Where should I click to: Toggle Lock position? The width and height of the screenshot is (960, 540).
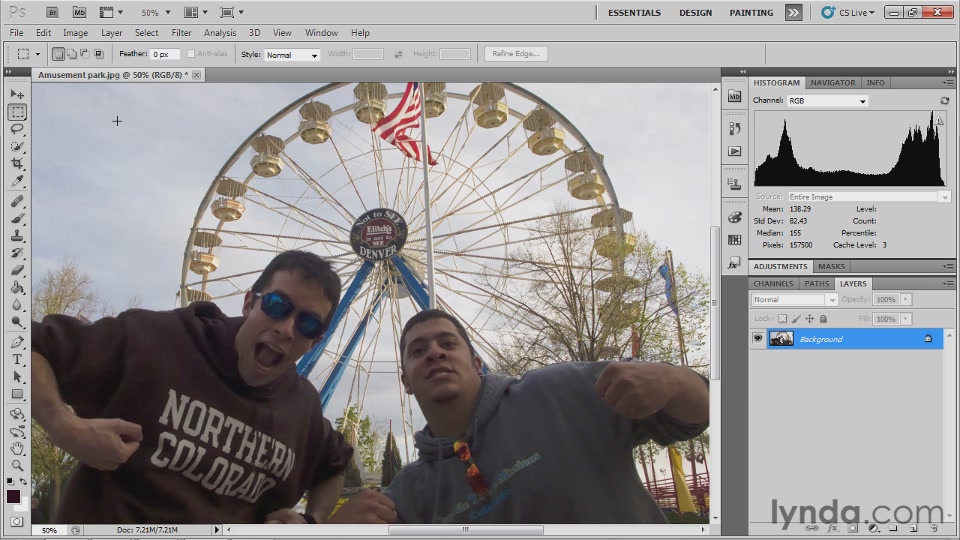click(809, 318)
